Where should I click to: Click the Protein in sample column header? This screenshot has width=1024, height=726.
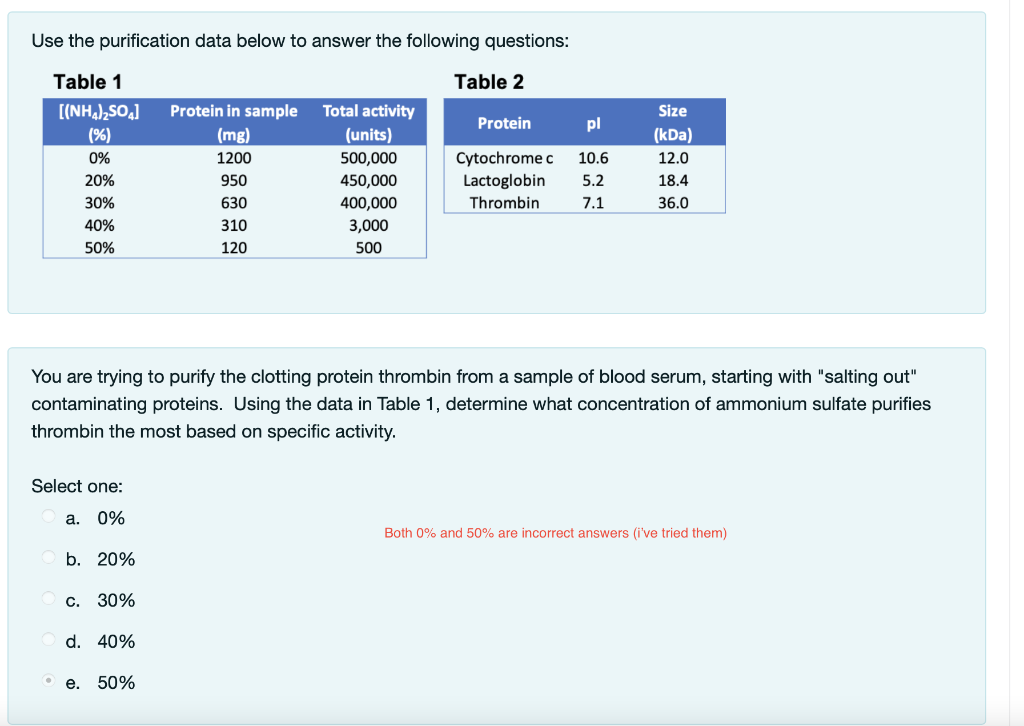[233, 122]
